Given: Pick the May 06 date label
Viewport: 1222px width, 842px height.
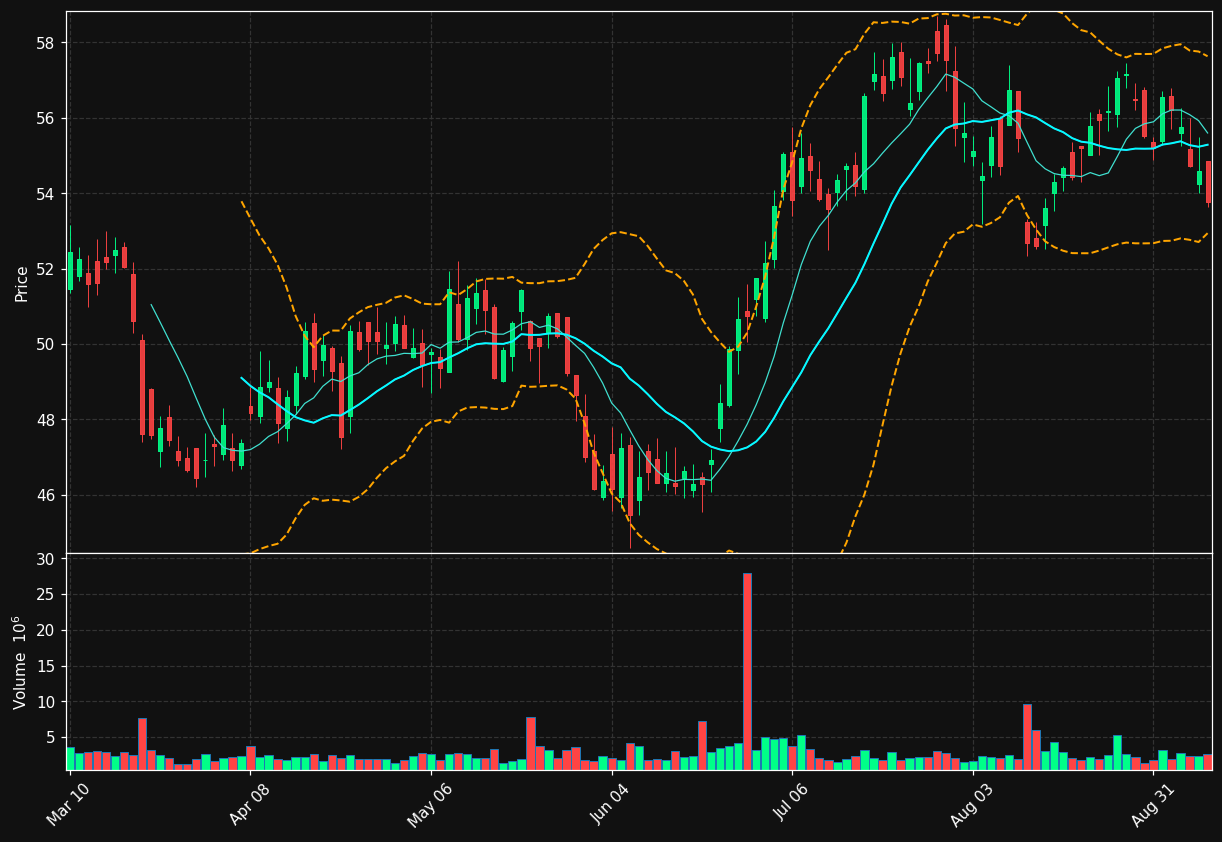Looking at the screenshot, I should 429,805.
